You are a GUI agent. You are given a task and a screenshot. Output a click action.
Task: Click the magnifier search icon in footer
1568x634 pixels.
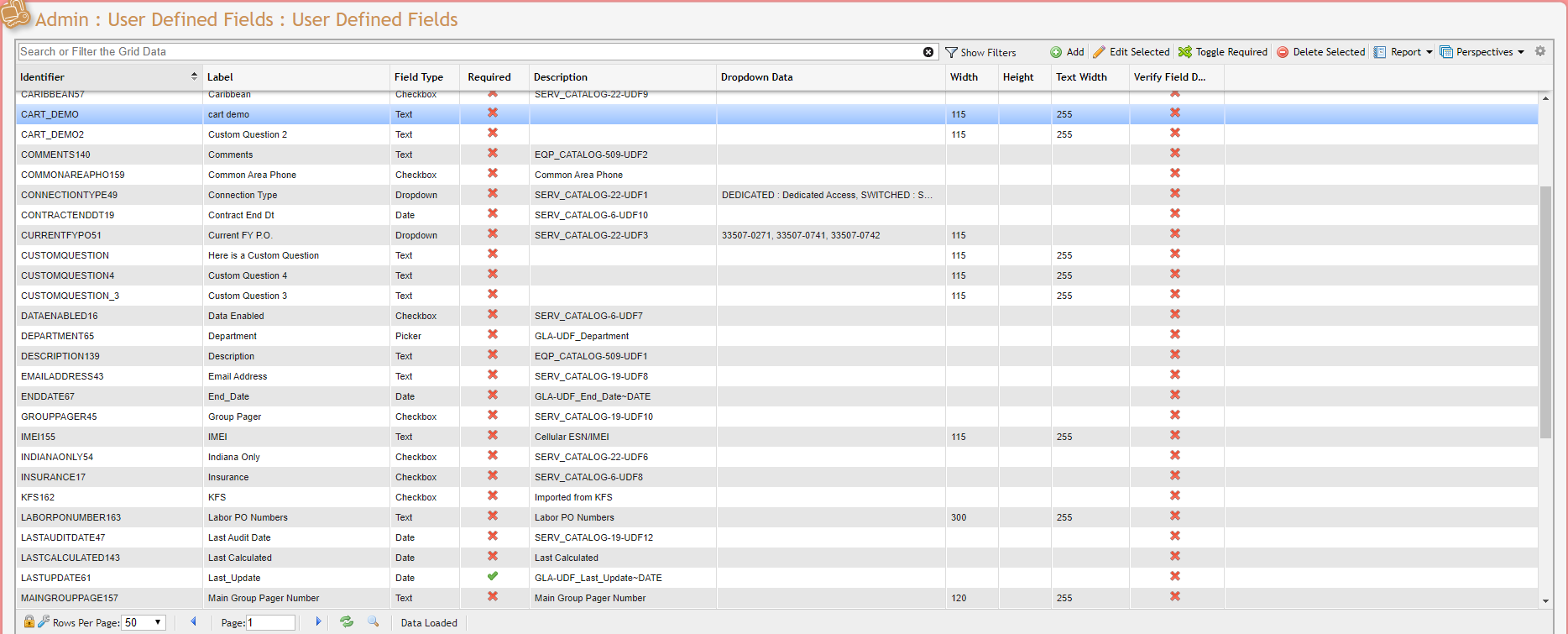click(x=374, y=621)
